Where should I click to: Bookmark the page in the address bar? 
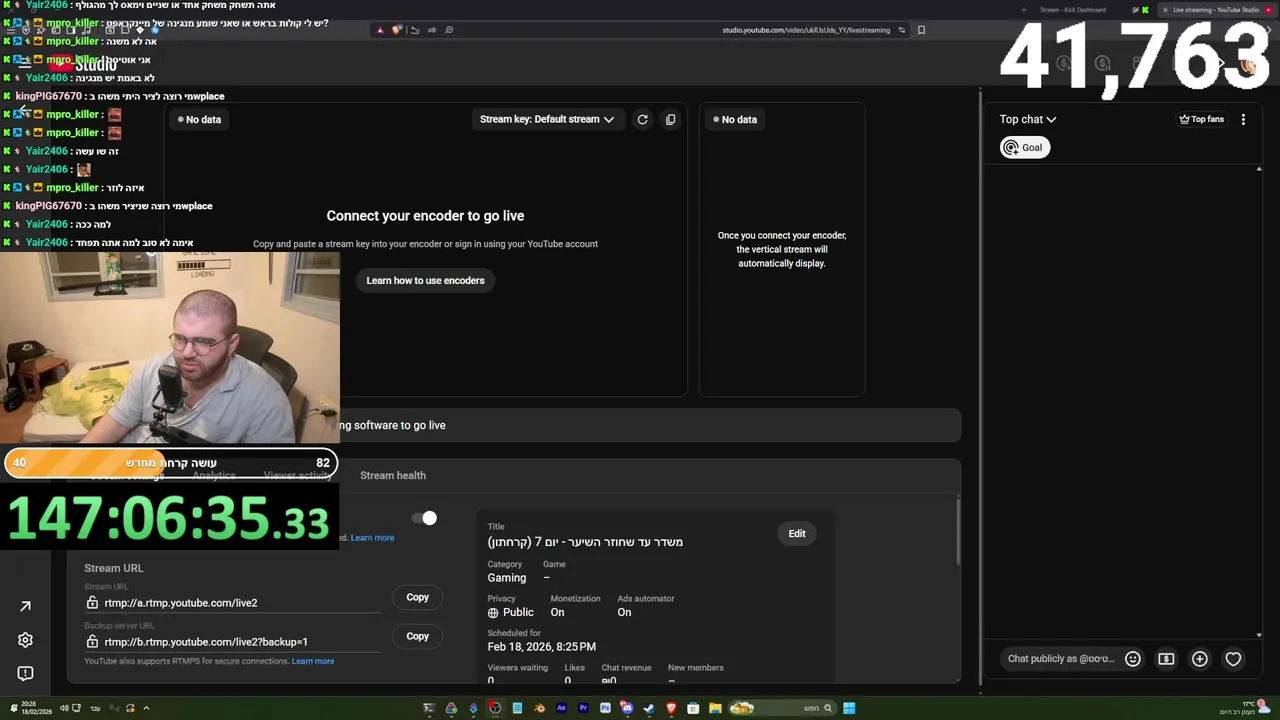click(x=921, y=30)
